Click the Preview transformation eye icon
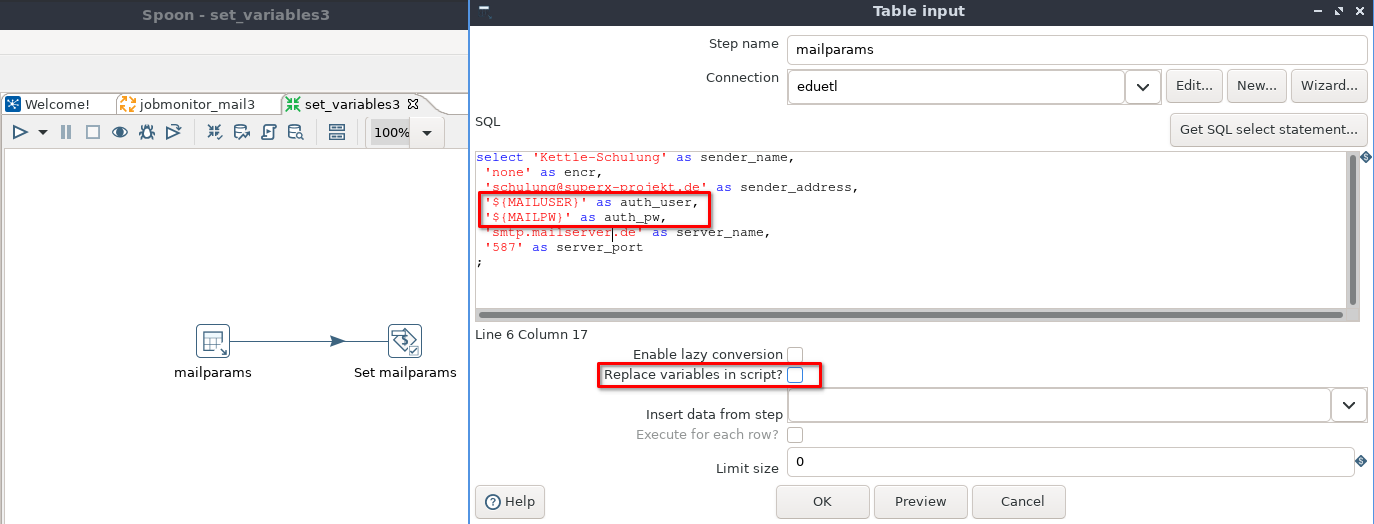This screenshot has height=524, width=1374. pyautogui.click(x=120, y=132)
